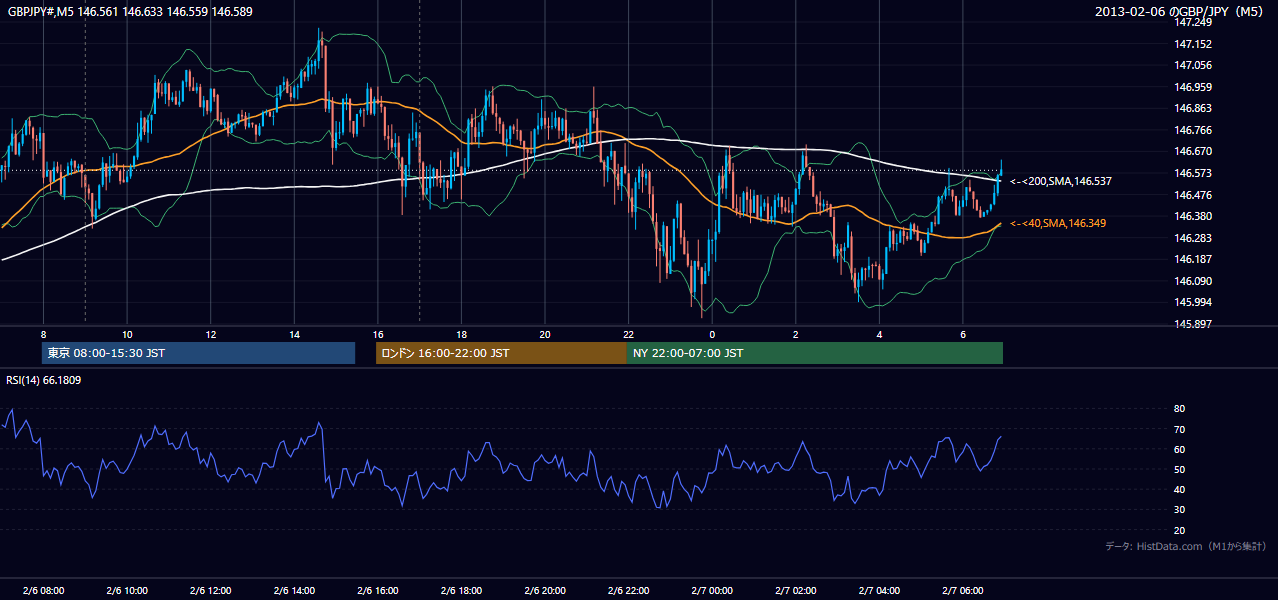Click the 2/7 02:00 time axis label
1278x600 pixels.
[795, 590]
